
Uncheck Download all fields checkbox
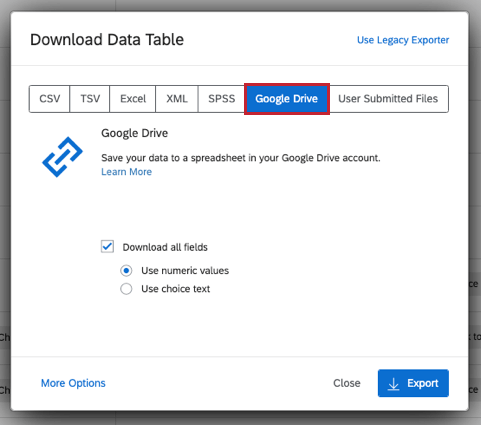(x=107, y=247)
